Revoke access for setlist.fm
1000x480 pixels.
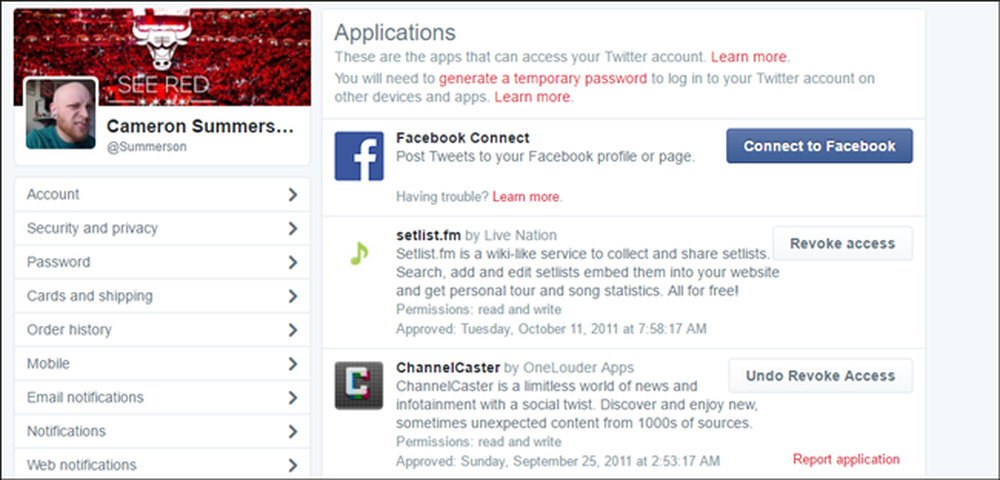coord(842,244)
